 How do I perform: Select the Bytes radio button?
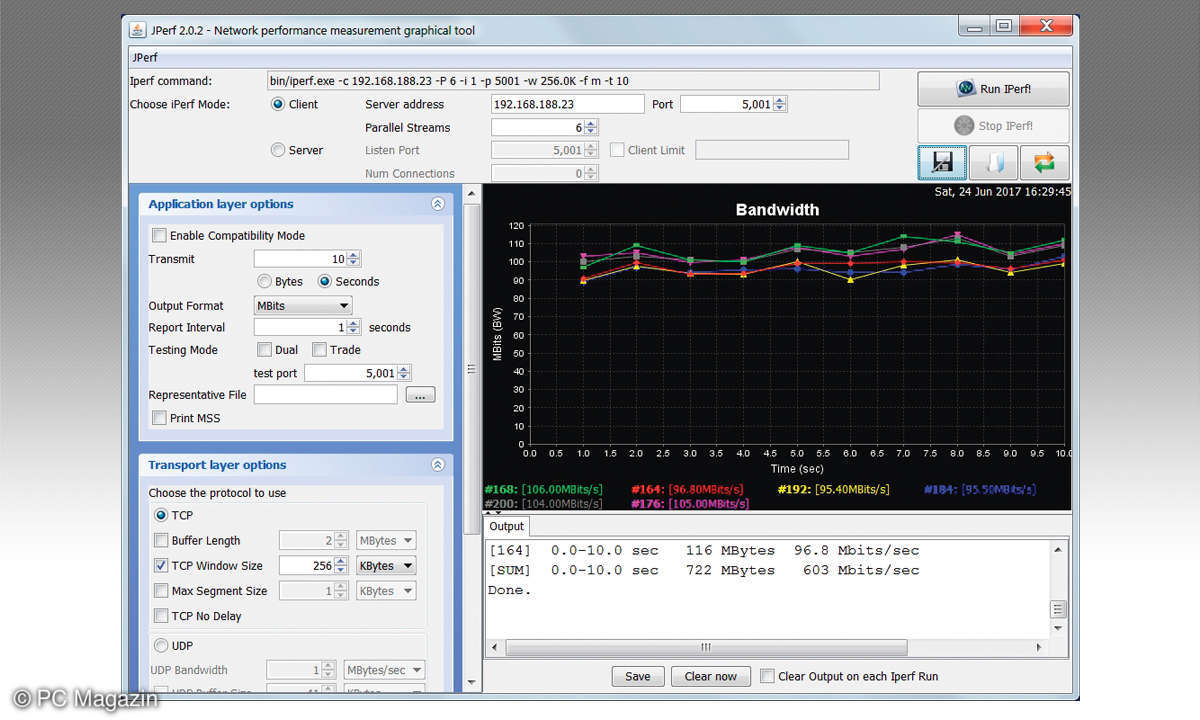(x=265, y=282)
